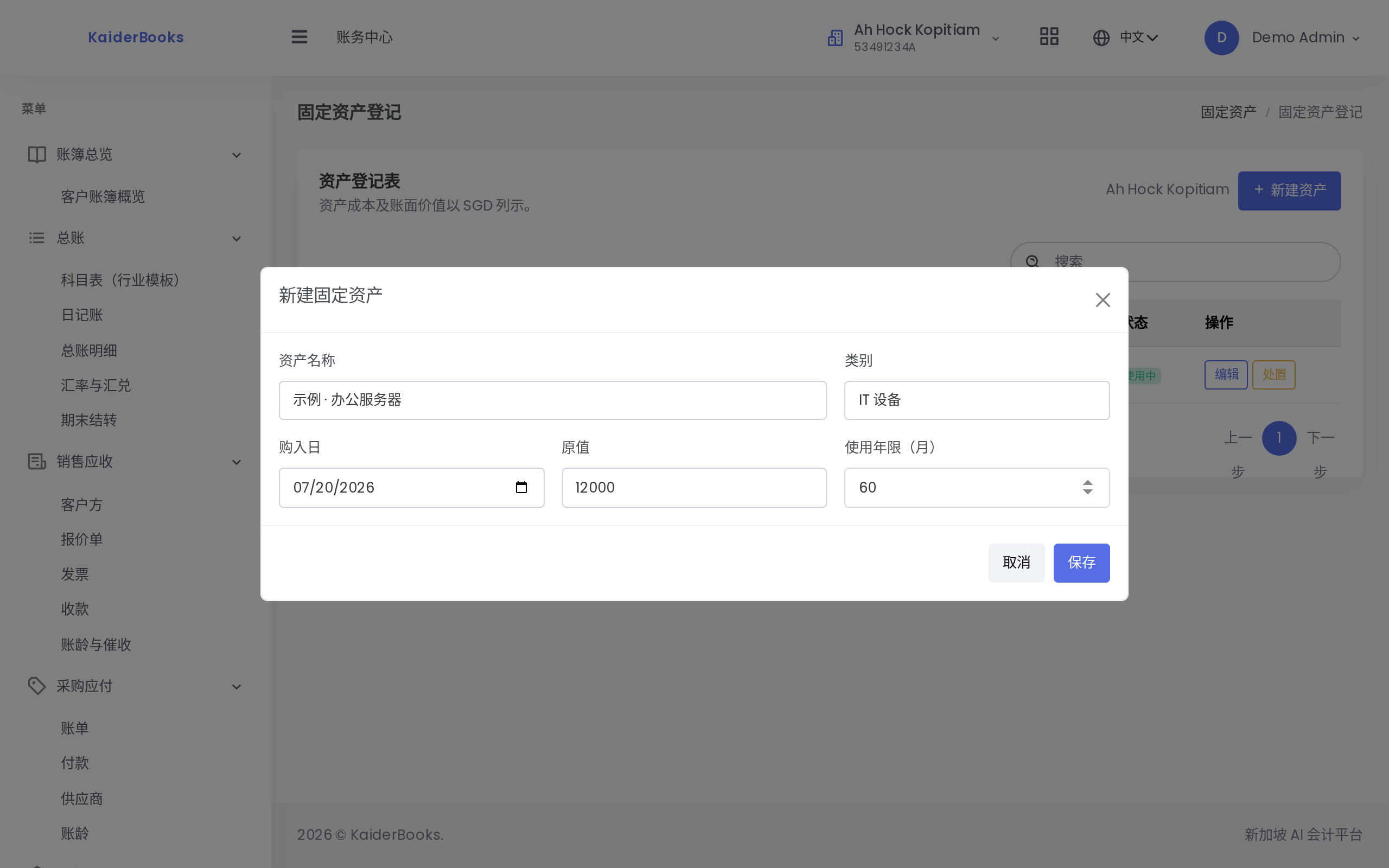Viewport: 1389px width, 868px height.
Task: Click the 编辑 row button
Action: 1226,375
